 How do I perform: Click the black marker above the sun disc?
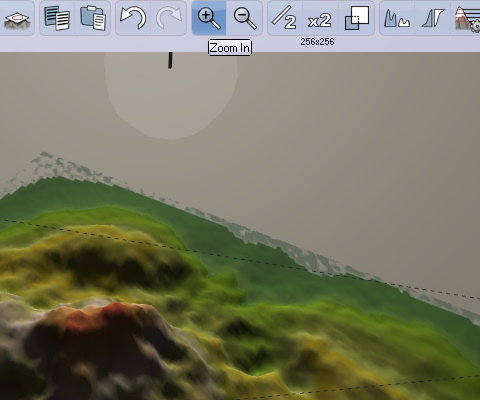pyautogui.click(x=170, y=60)
